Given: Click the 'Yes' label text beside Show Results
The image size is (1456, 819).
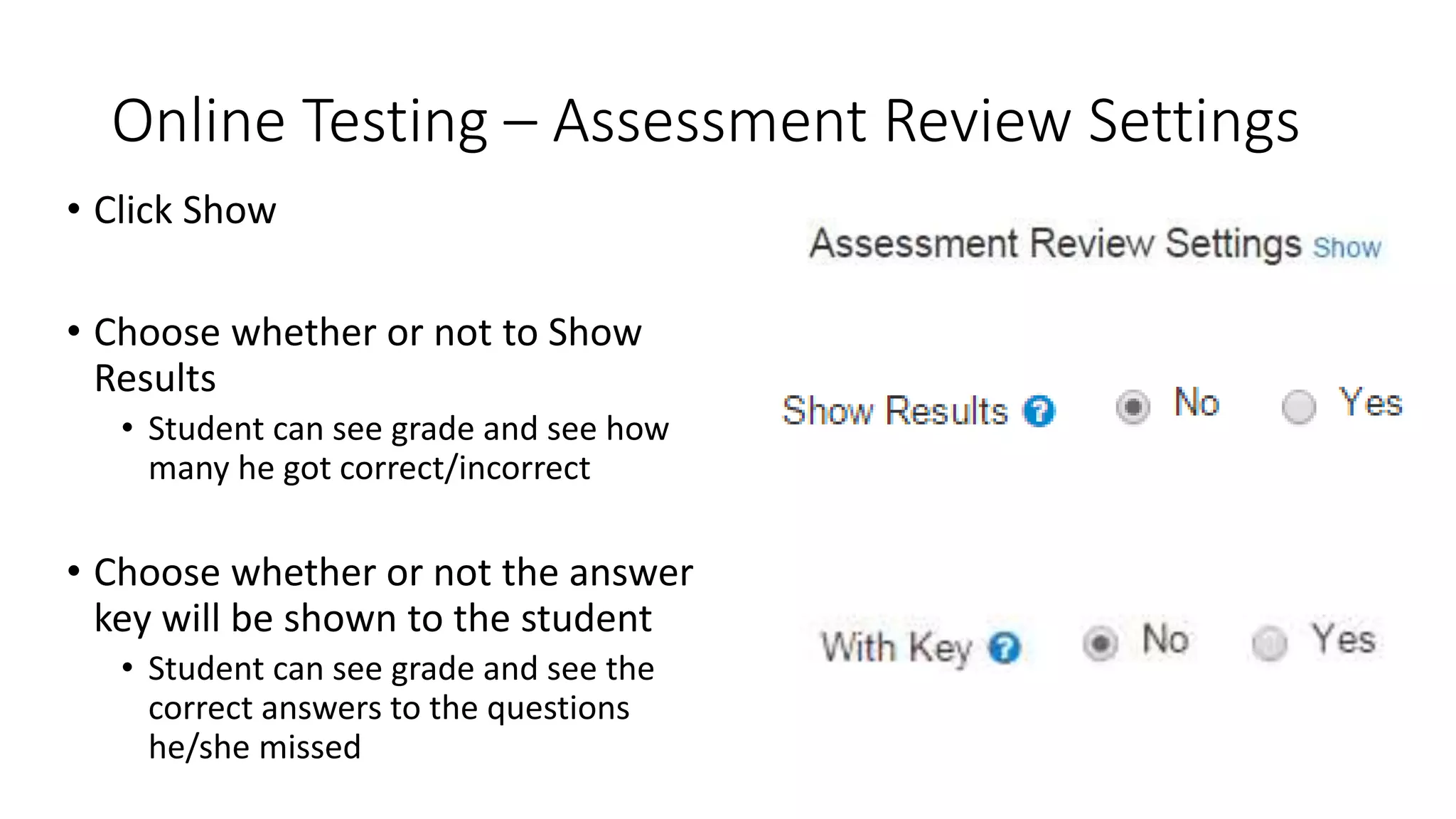Looking at the screenshot, I should pyautogui.click(x=1370, y=402).
